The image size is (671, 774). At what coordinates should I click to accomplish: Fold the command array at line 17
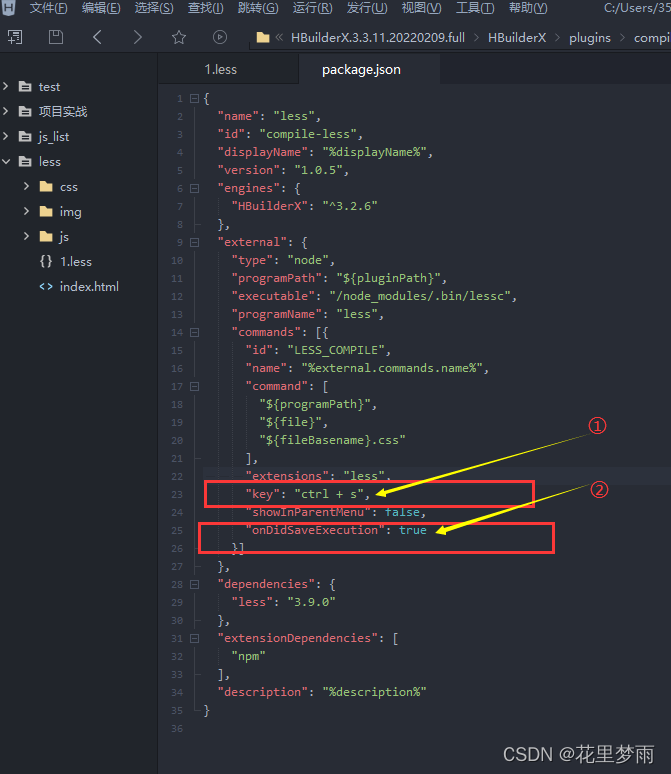[x=195, y=387]
